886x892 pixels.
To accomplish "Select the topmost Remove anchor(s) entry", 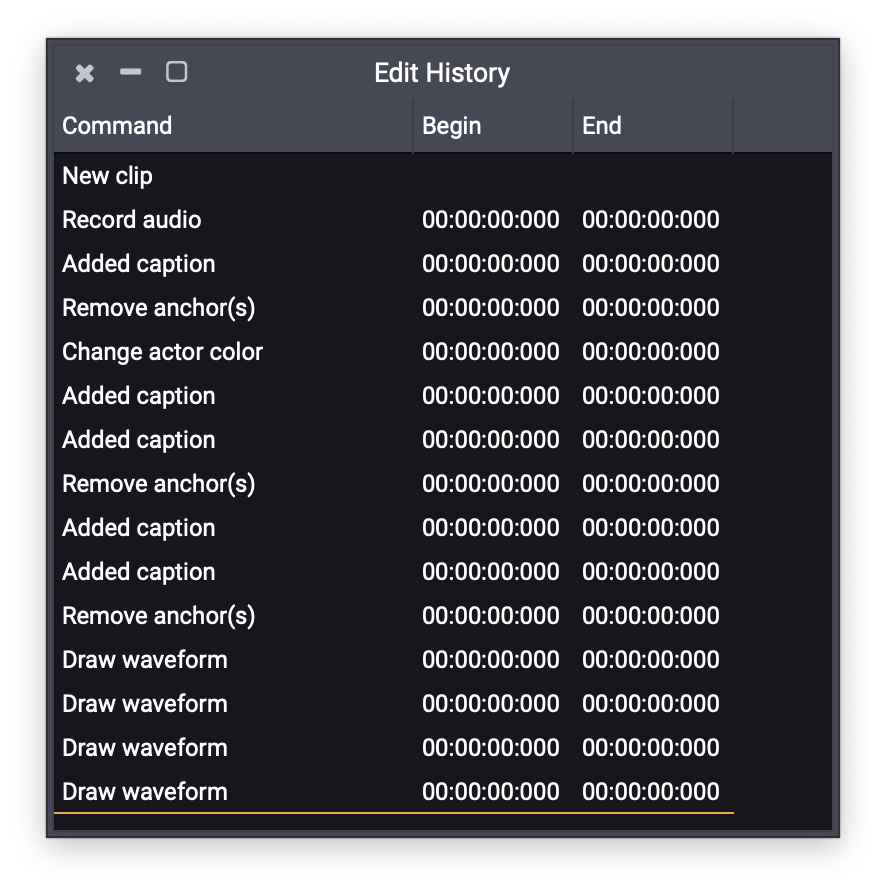I will pos(159,308).
